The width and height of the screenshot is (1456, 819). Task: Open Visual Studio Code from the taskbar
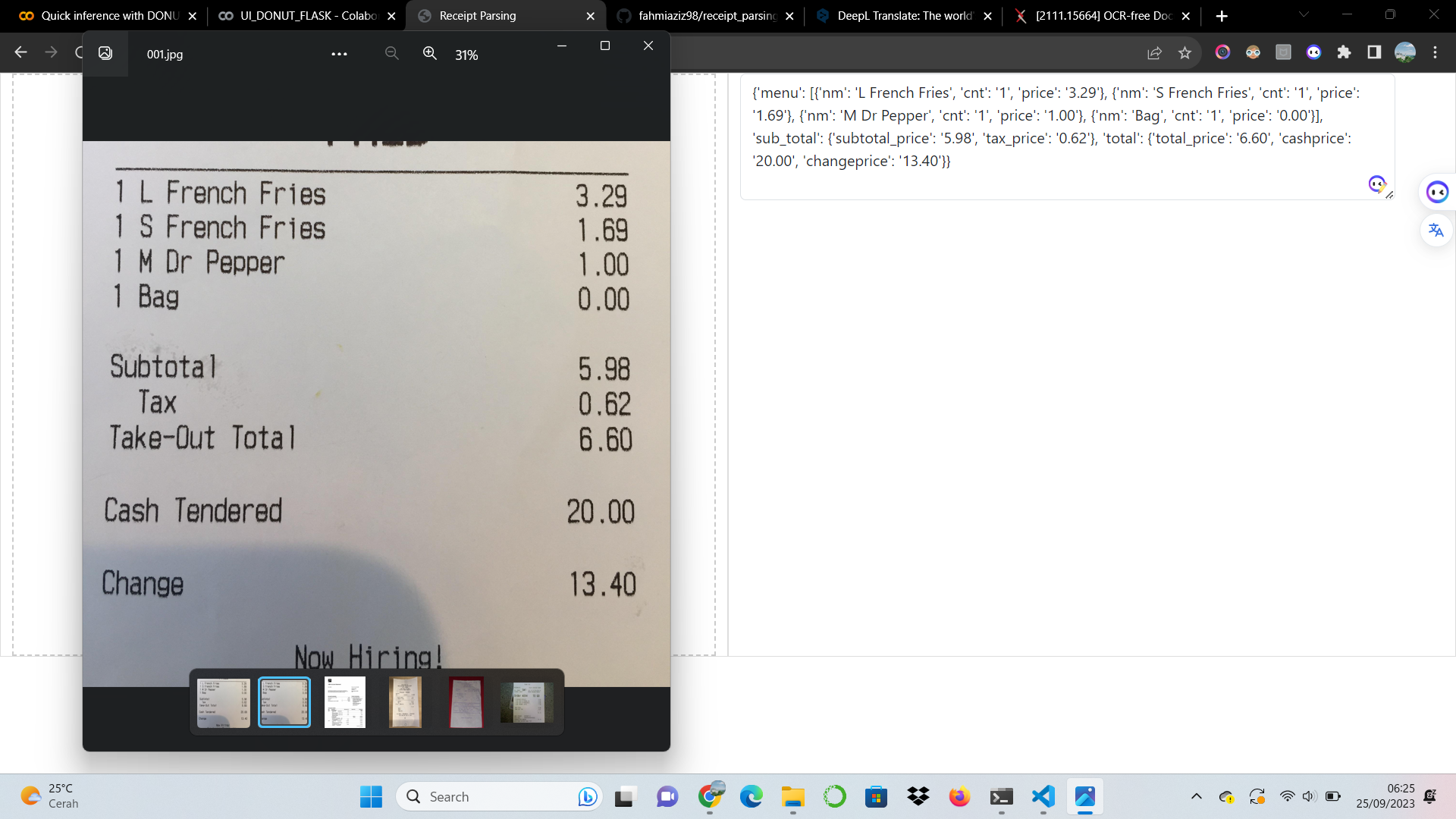pyautogui.click(x=1043, y=796)
